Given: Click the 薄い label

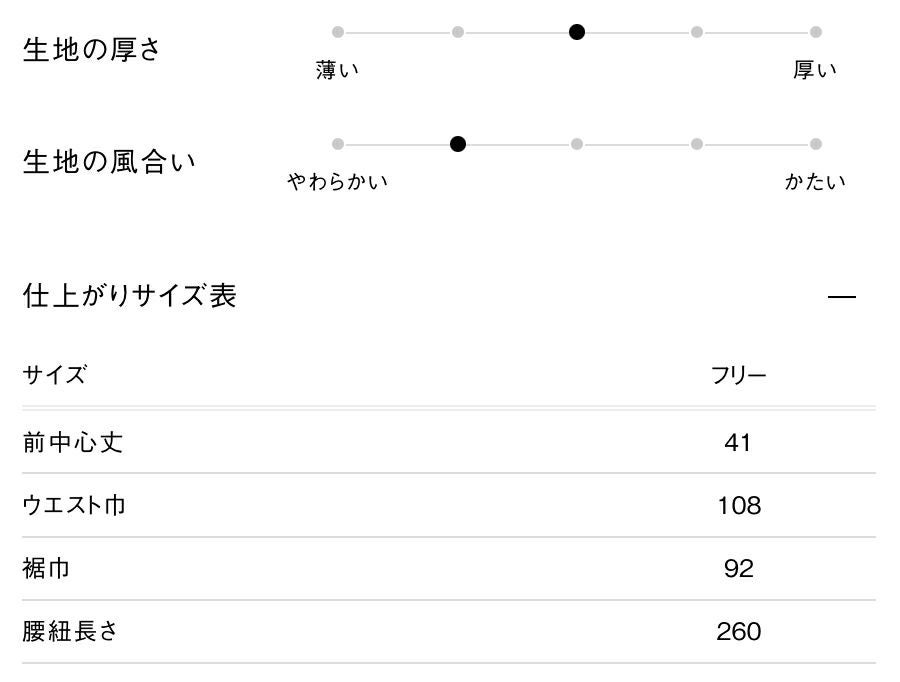Looking at the screenshot, I should point(337,70).
